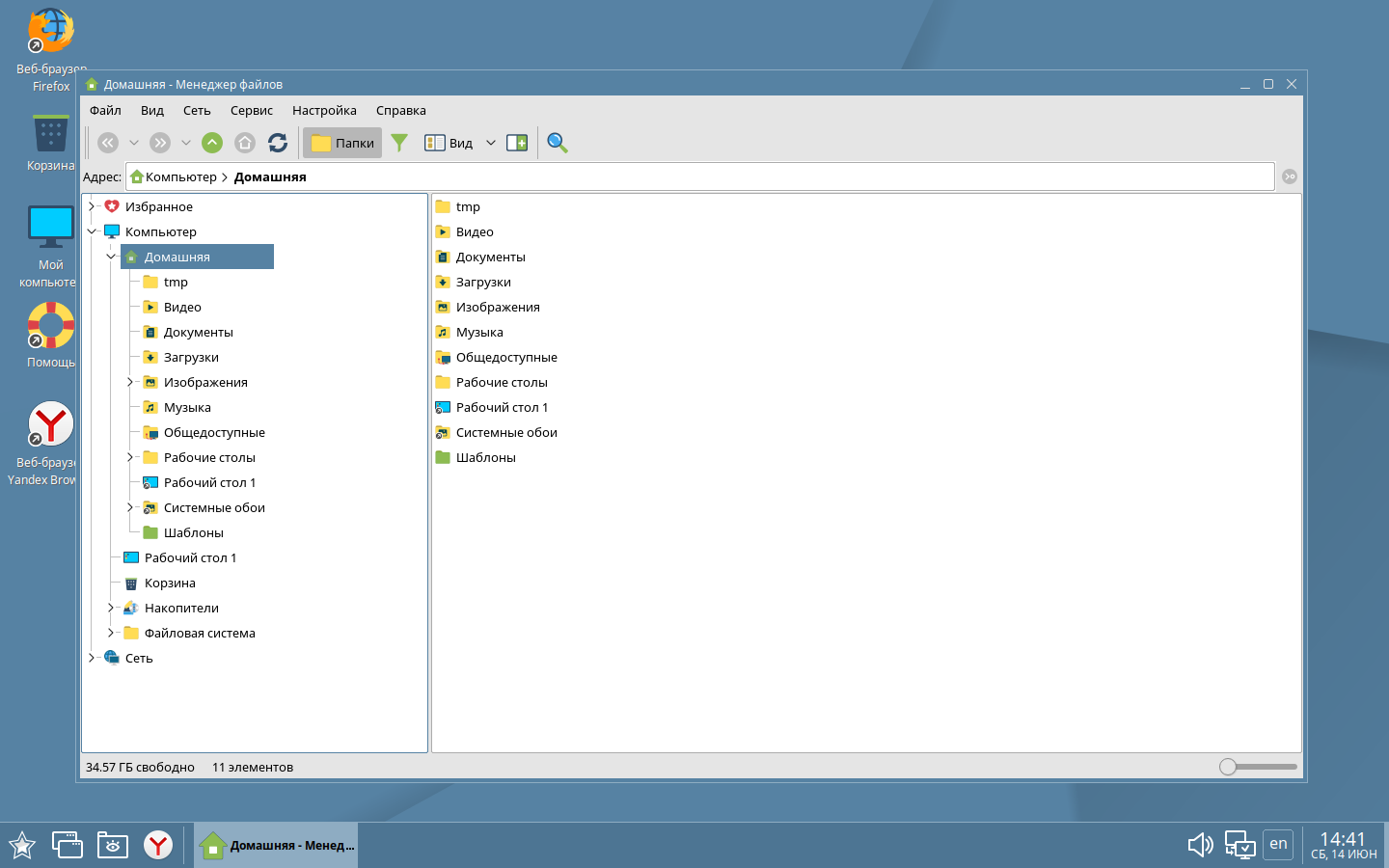Image resolution: width=1389 pixels, height=868 pixels.
Task: Click the Вид view mode button
Action: pyautogui.click(x=449, y=143)
